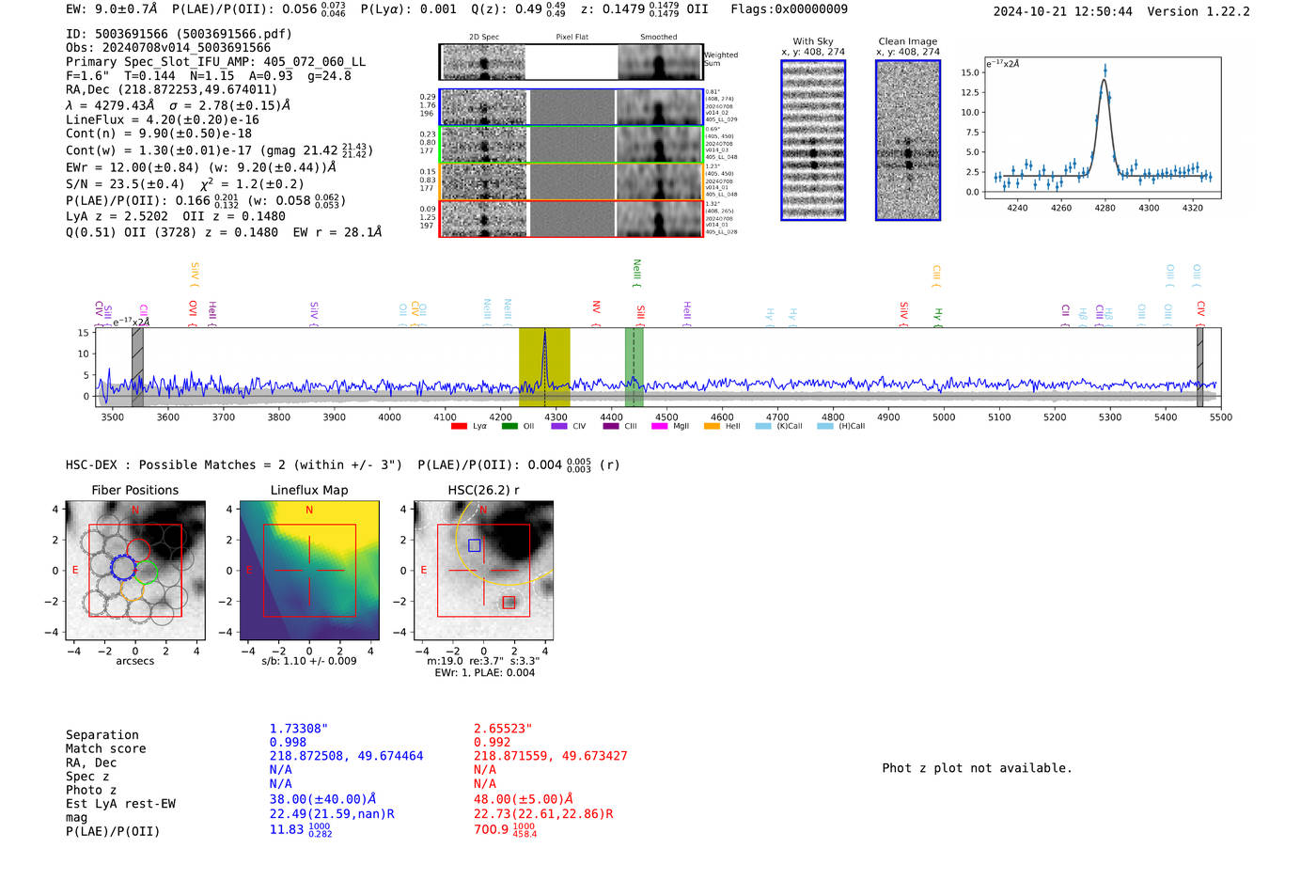
Task: Click the orange HeII legend swatch
Action: click(712, 426)
